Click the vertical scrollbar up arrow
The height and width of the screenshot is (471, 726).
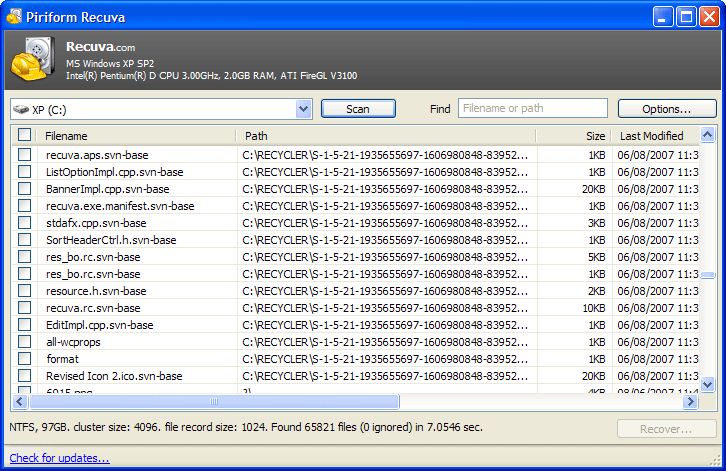[707, 135]
